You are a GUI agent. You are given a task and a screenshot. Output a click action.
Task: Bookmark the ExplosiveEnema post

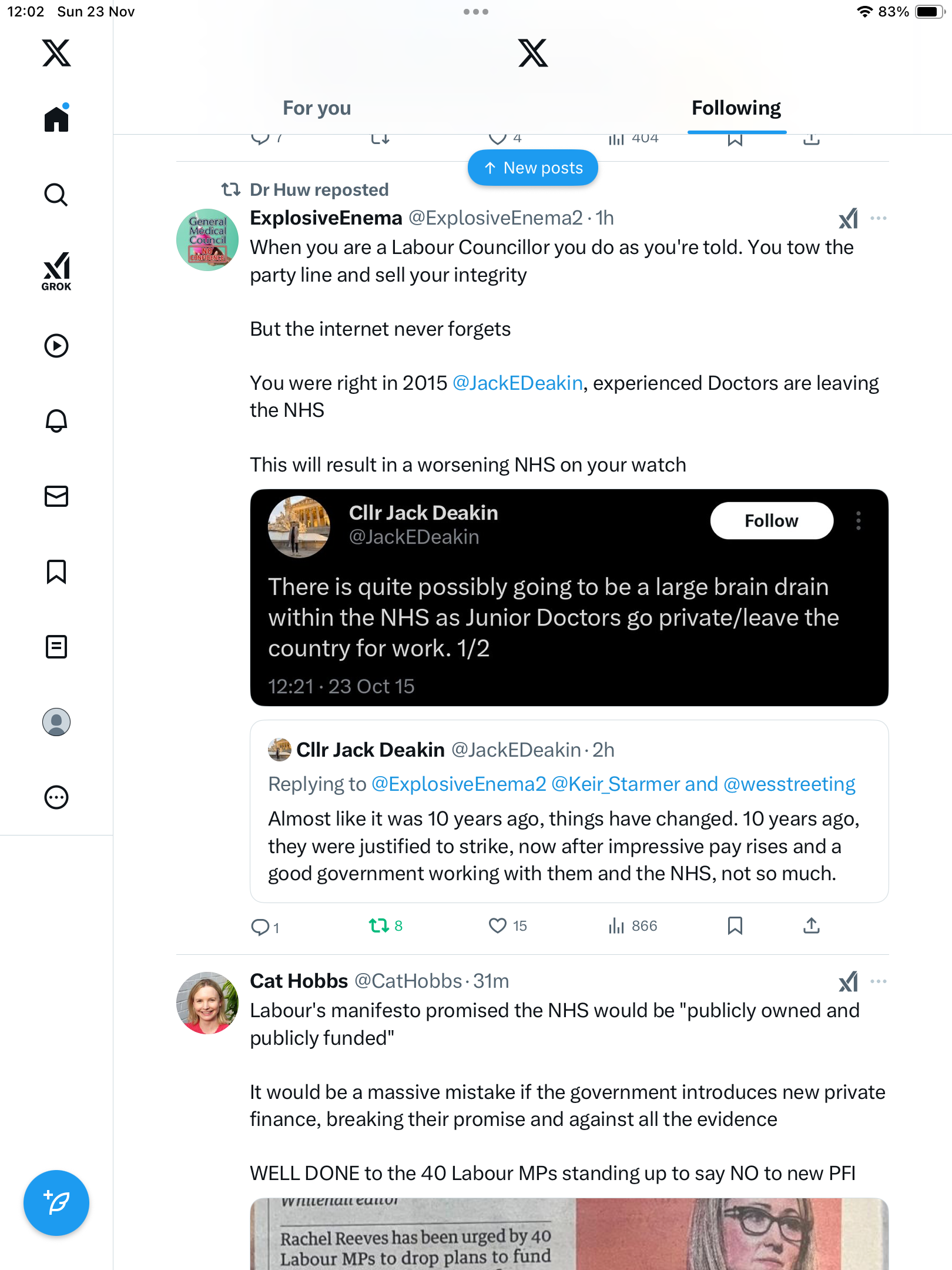click(x=735, y=926)
